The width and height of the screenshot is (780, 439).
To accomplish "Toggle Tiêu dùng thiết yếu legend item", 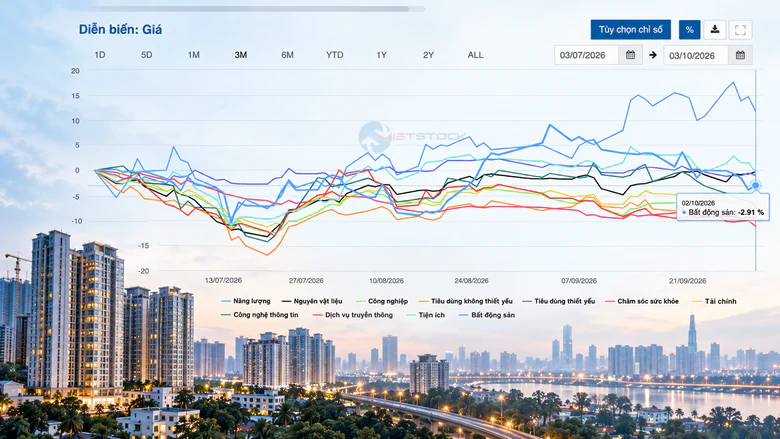I will [559, 301].
